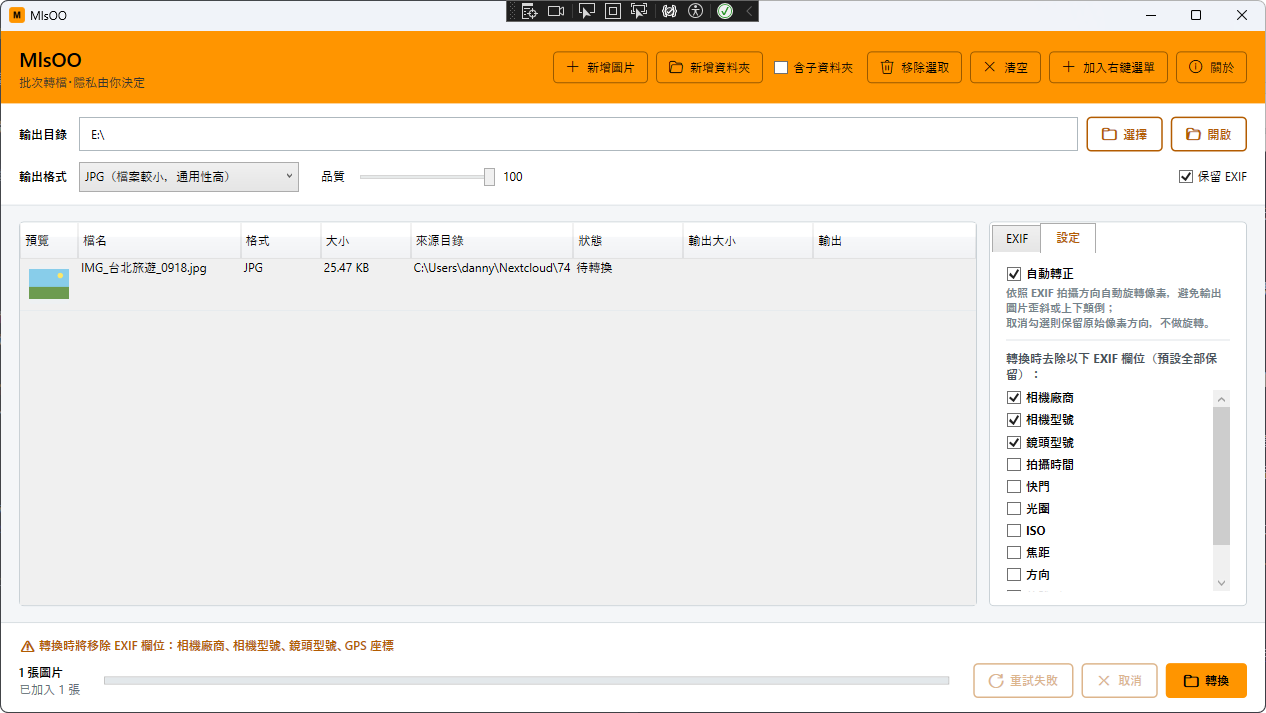1266x713 pixels.
Task: Click the 品質 quality slider handle
Action: pyautogui.click(x=489, y=177)
